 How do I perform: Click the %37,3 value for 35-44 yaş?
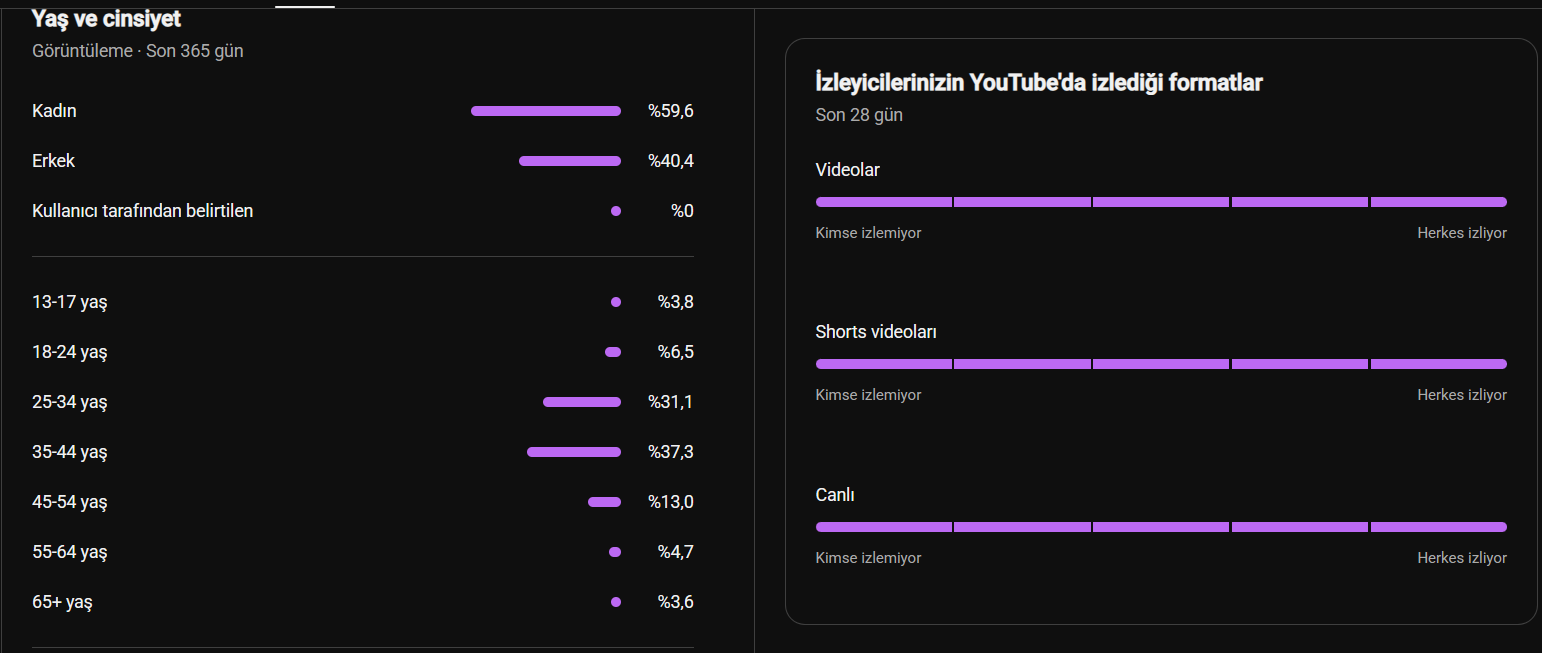[671, 452]
